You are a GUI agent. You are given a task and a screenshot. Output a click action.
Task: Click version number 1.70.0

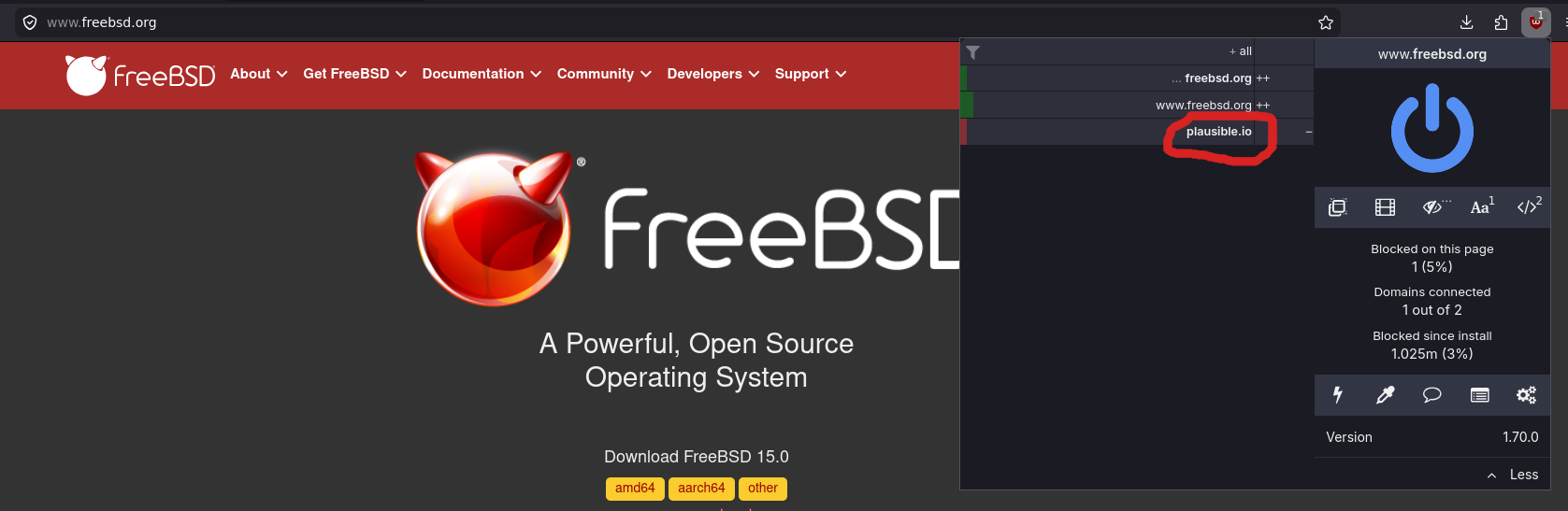pyautogui.click(x=1520, y=437)
